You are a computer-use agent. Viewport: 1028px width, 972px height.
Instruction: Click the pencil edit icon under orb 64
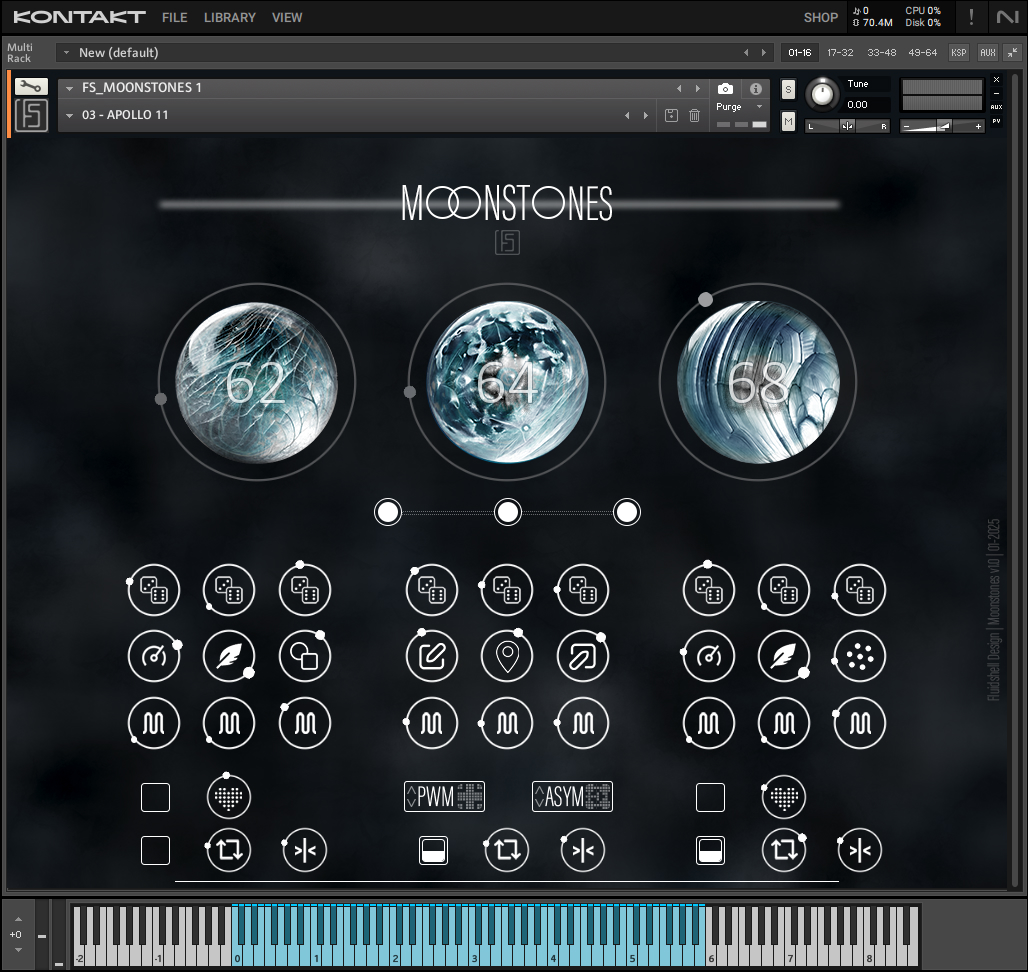pyautogui.click(x=432, y=656)
